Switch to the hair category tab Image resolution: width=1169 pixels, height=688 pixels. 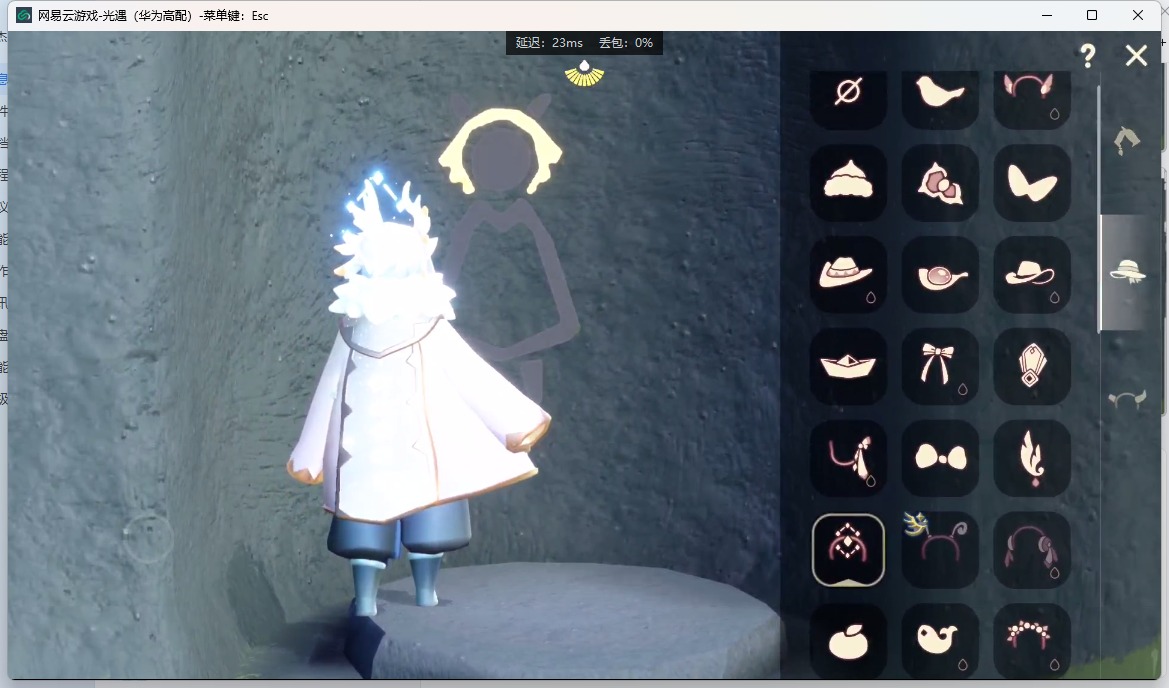(1127, 140)
